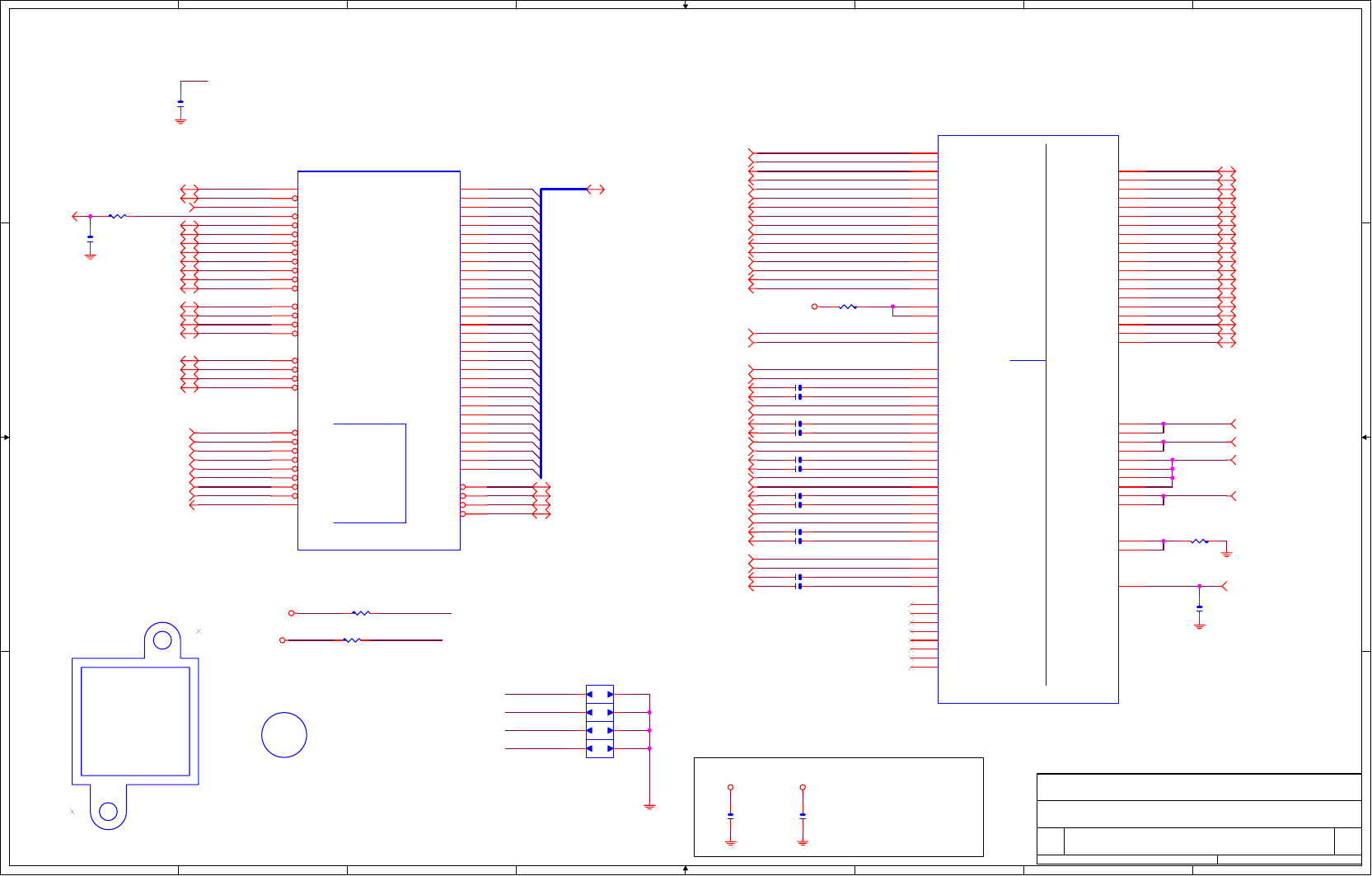Select the large left IC symbol body
Screen dimensions: 1372x876
coord(379,360)
